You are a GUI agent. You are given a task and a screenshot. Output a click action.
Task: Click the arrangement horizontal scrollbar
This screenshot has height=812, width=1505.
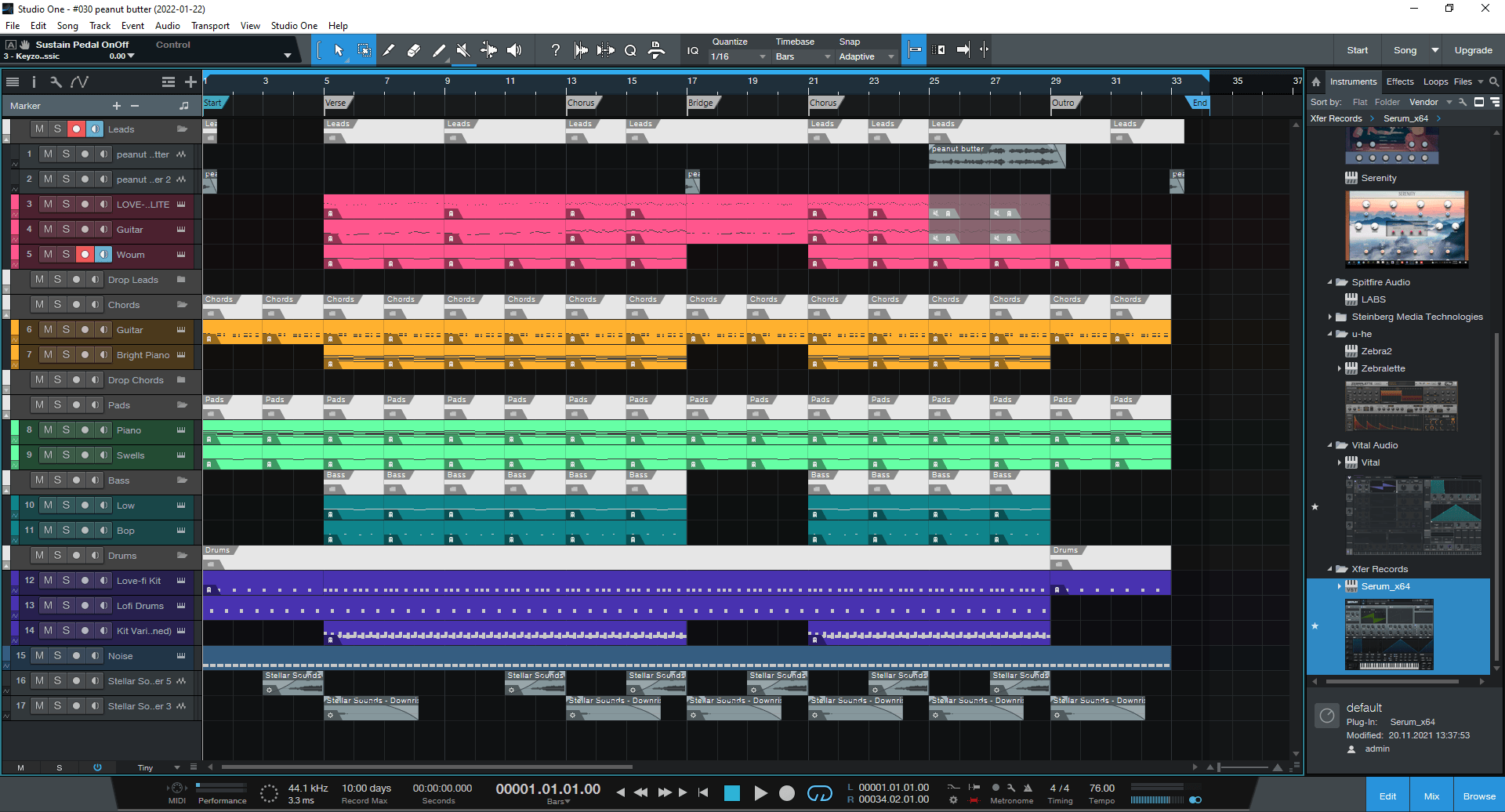pyautogui.click(x=427, y=767)
